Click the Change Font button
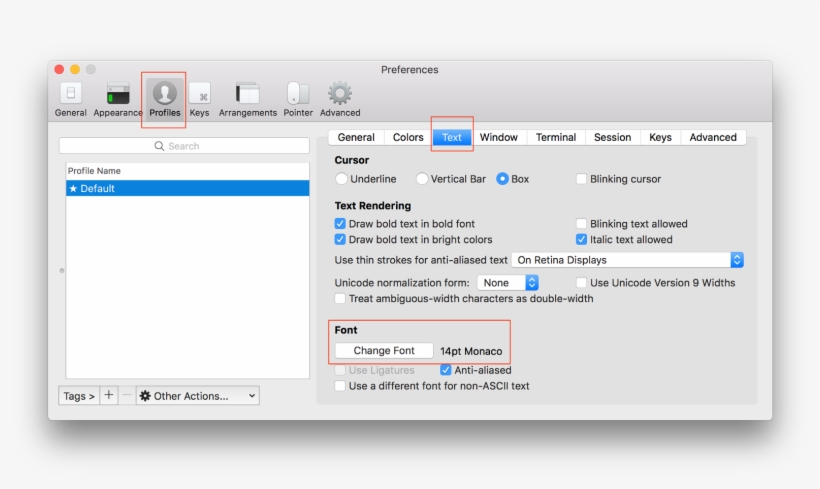 pos(384,351)
